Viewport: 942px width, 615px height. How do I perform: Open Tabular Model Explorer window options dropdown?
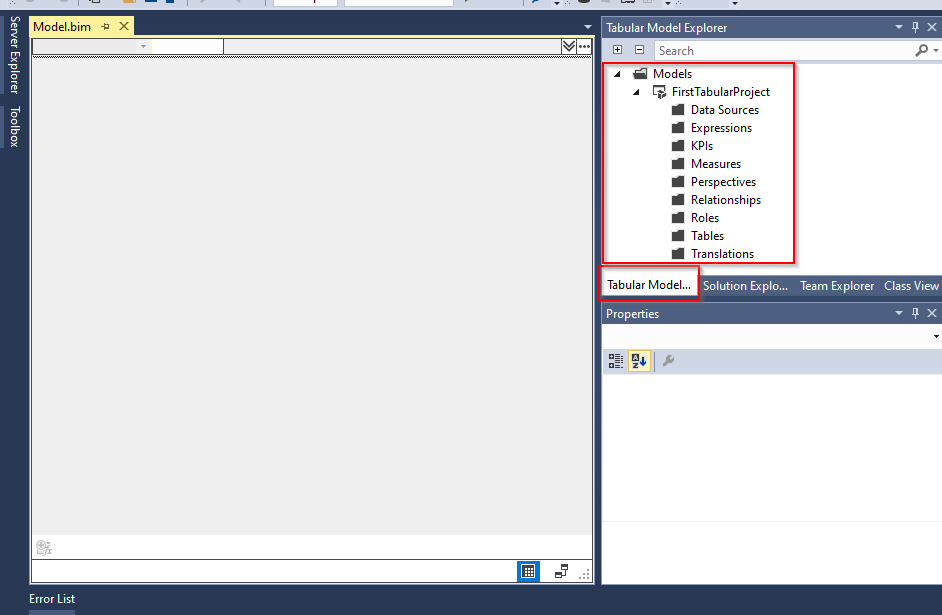pyautogui.click(x=899, y=28)
